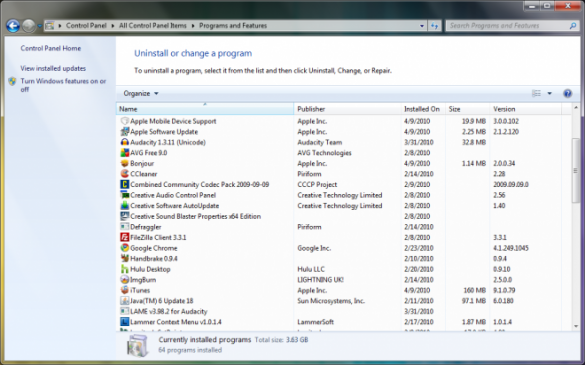Click version 4.1.249.1045 cell

pos(511,248)
